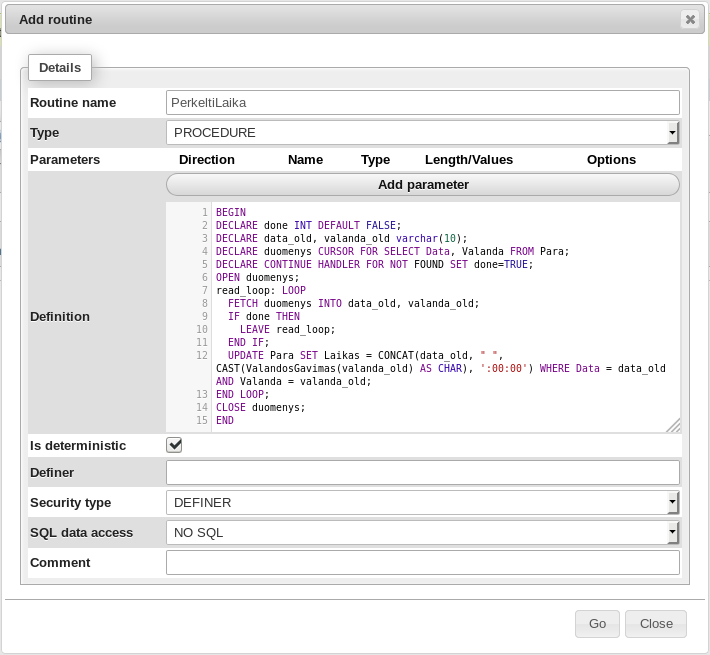The image size is (710, 655).
Task: Close the Add routine dialog with X icon
Action: (689, 19)
